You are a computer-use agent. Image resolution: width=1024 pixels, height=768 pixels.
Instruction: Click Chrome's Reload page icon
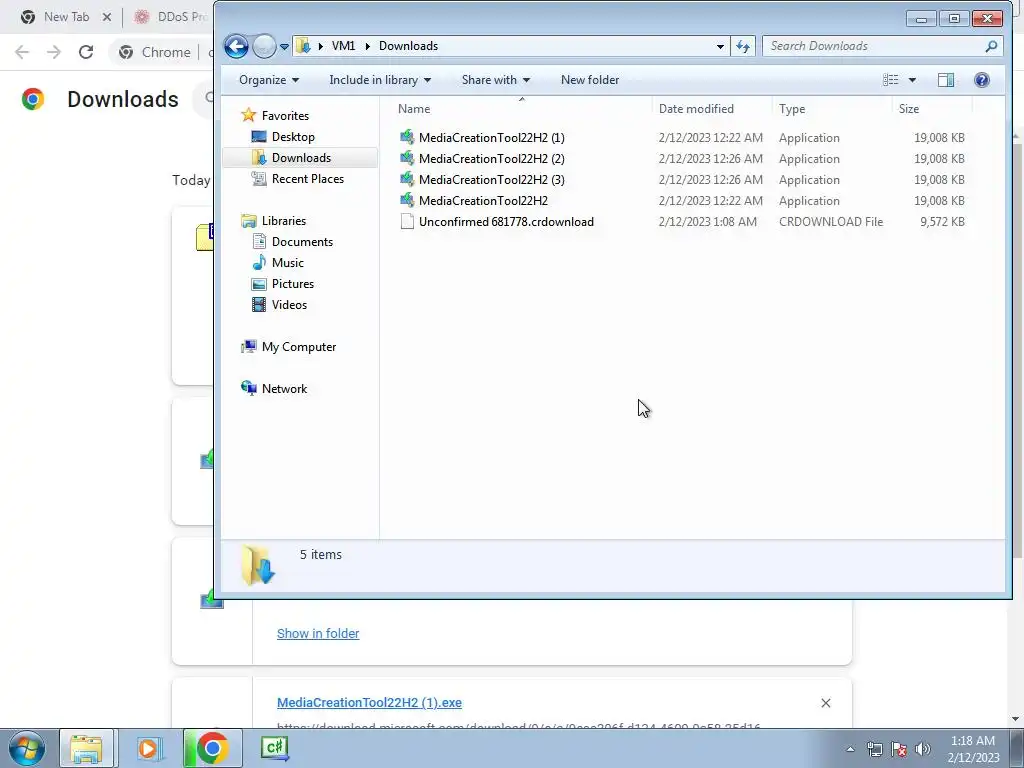pos(86,52)
